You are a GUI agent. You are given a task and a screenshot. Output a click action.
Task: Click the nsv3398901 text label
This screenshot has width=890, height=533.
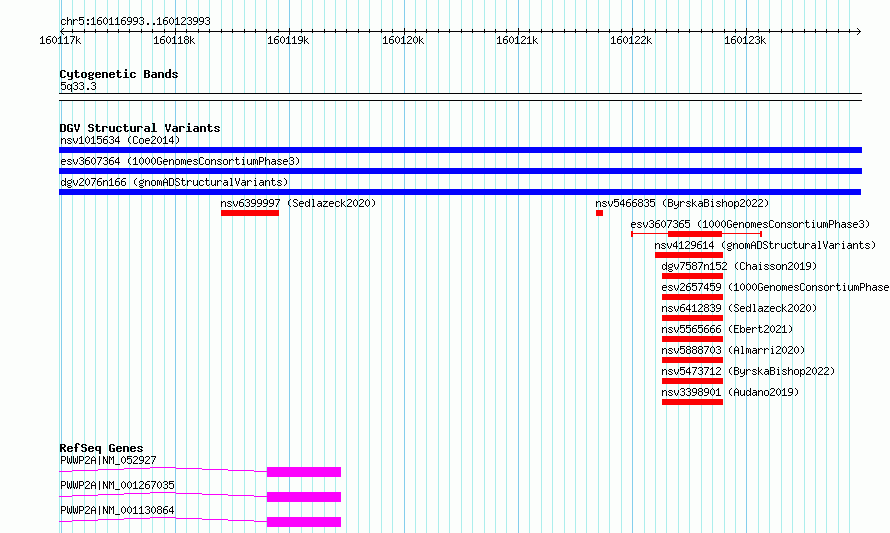[x=691, y=392]
